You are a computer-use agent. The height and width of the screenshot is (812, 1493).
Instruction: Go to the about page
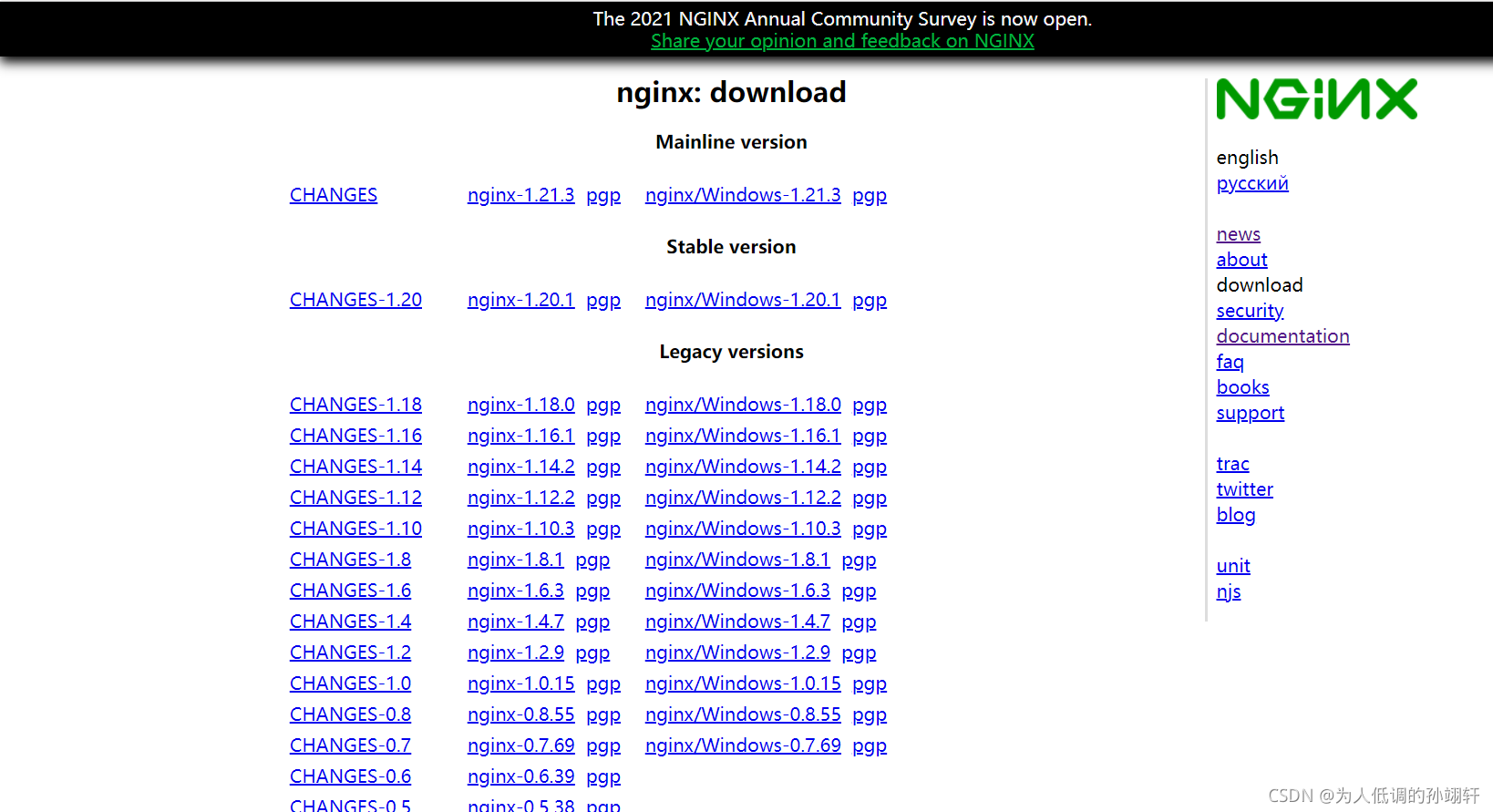(1241, 260)
